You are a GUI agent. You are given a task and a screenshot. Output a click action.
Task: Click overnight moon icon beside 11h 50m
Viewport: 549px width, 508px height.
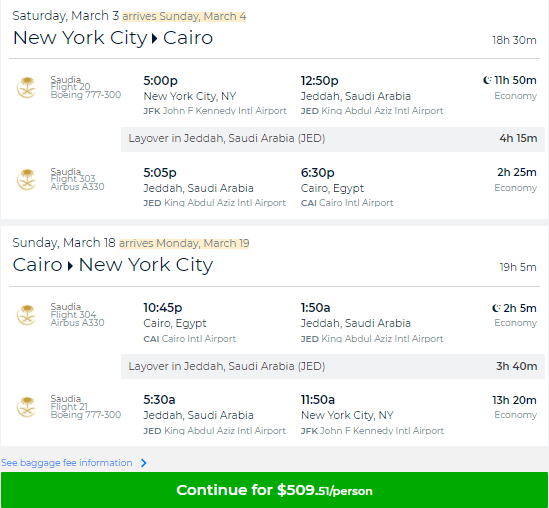[x=487, y=80]
